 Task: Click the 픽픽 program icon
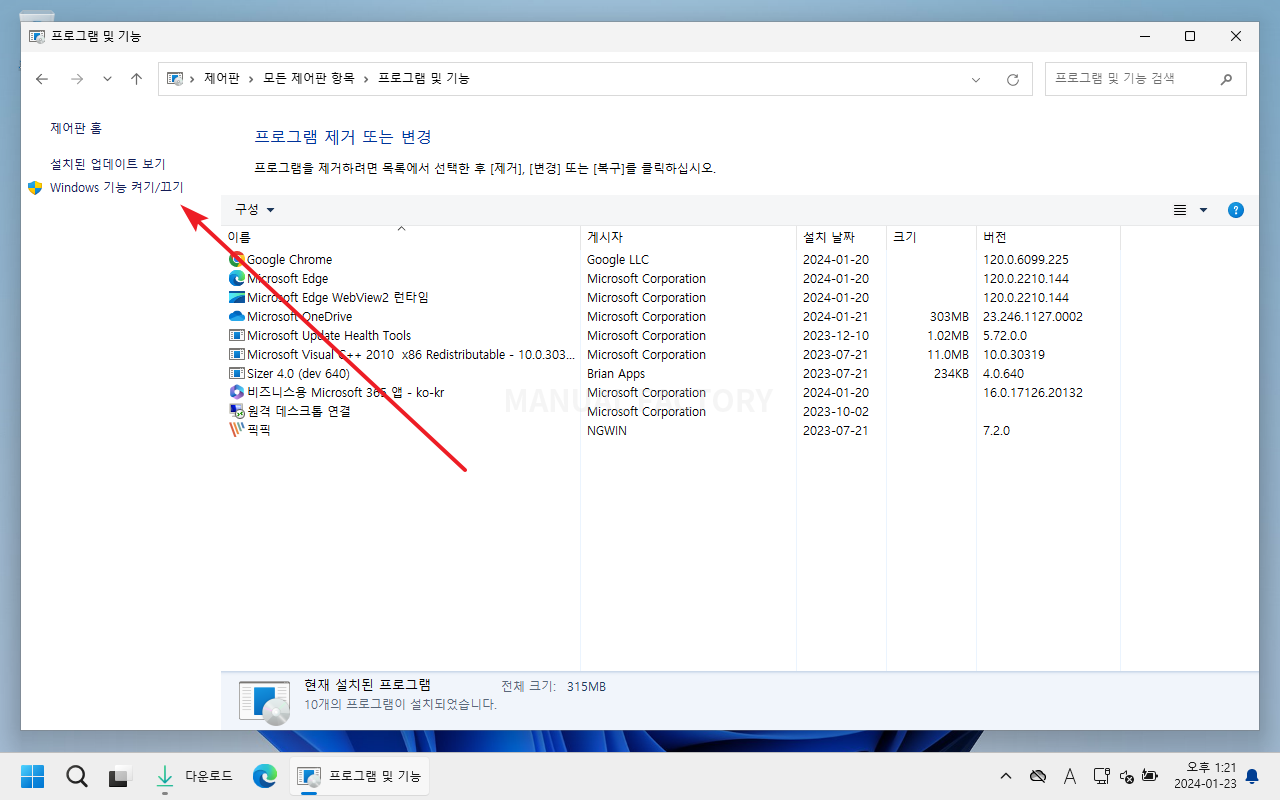point(237,431)
